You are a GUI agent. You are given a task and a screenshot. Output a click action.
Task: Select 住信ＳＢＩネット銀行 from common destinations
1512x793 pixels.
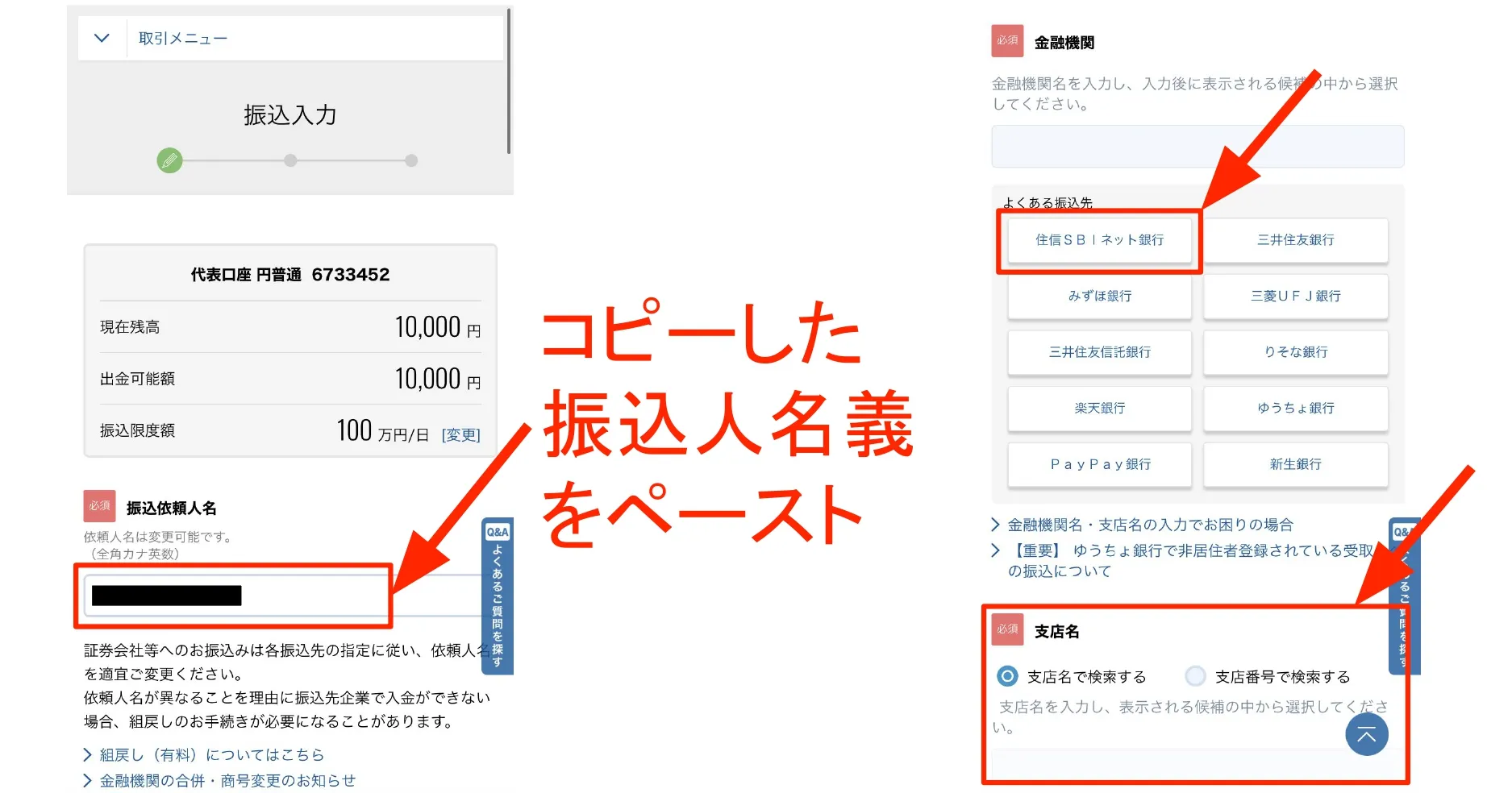coord(1099,240)
